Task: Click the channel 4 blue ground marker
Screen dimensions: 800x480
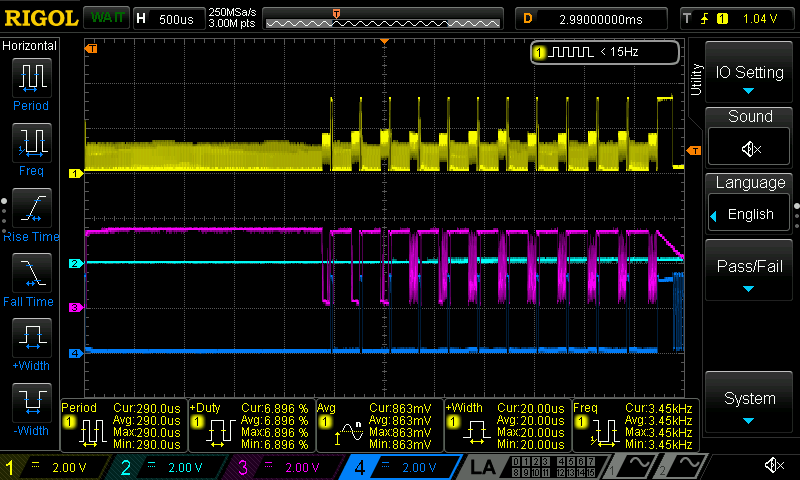Action: pos(75,353)
